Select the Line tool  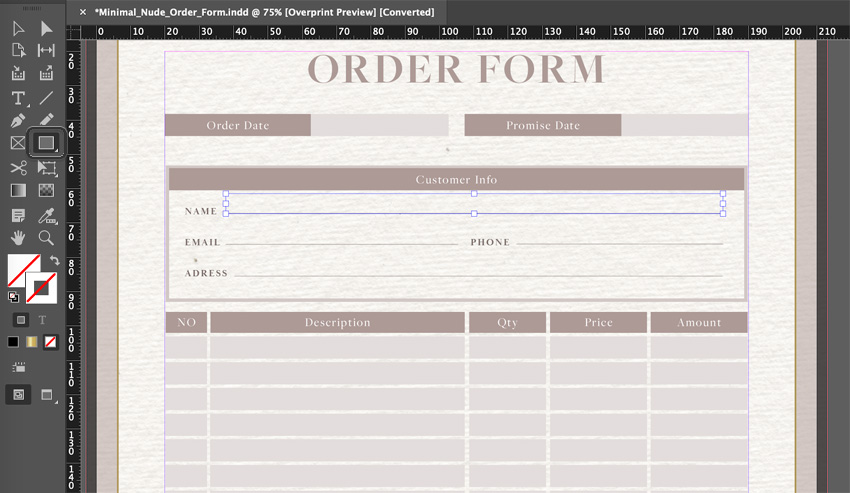46,98
